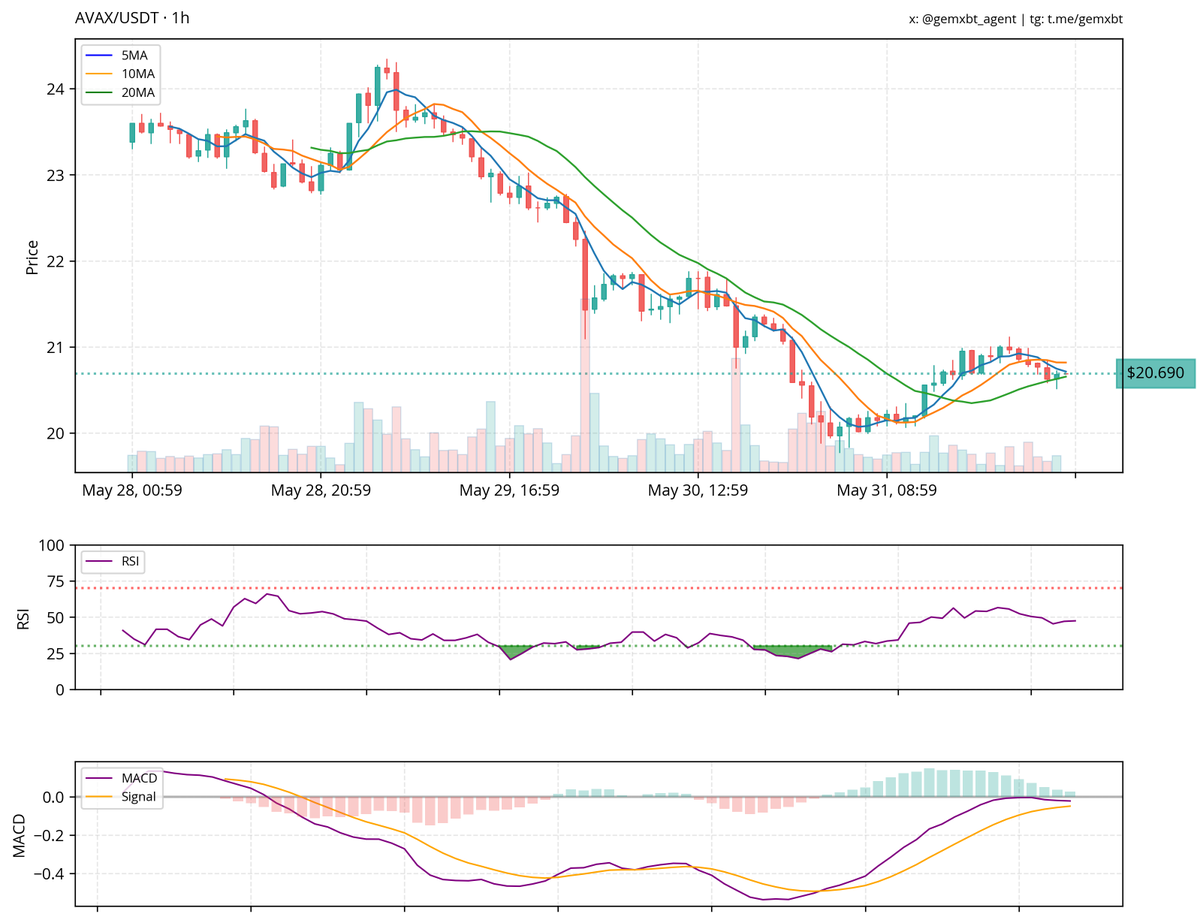Click the 10MA legend entry
This screenshot has height=923, width=1200.
[121, 73]
